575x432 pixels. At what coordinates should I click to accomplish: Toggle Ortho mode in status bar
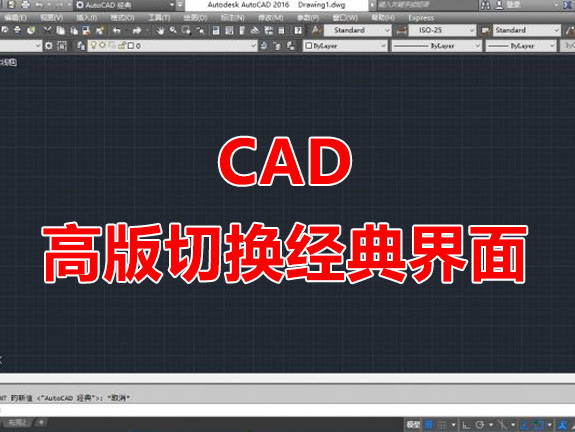[466, 425]
